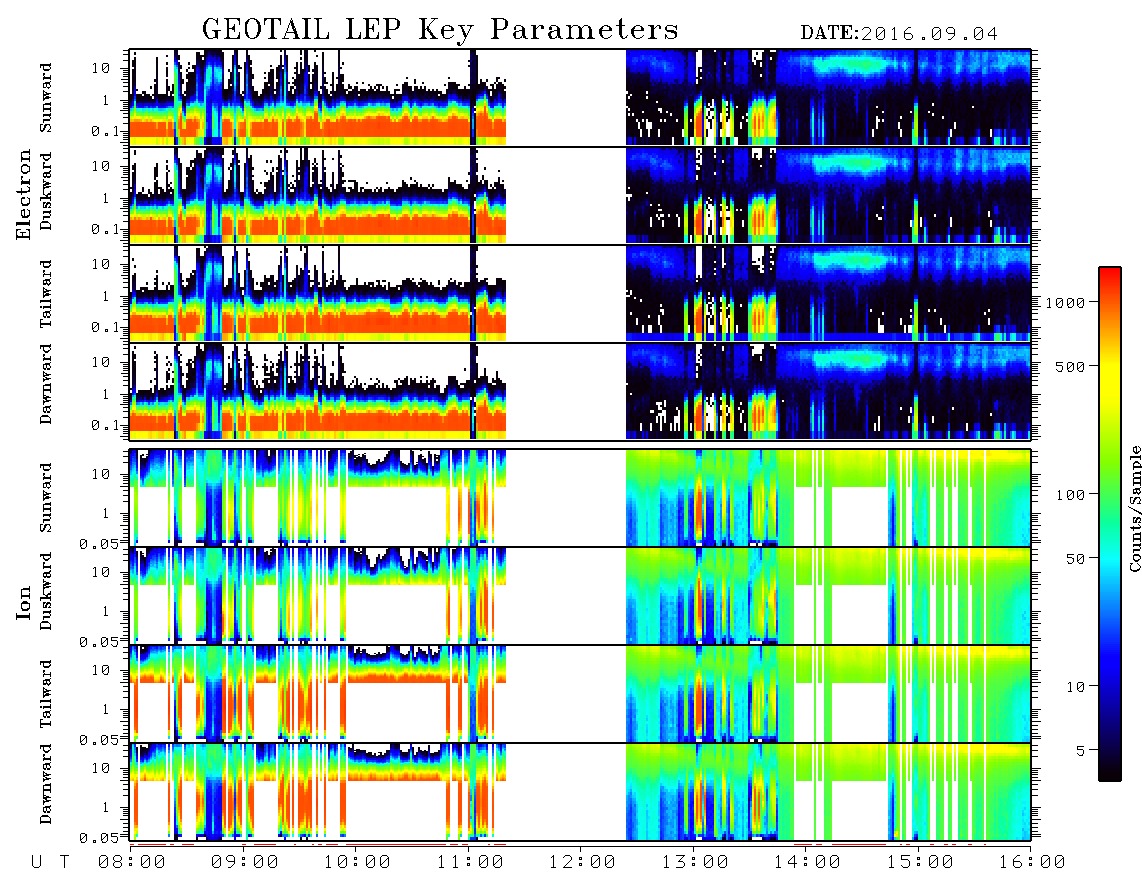Click the Electron group axis label
The height and width of the screenshot is (880, 1142).
tap(23, 195)
